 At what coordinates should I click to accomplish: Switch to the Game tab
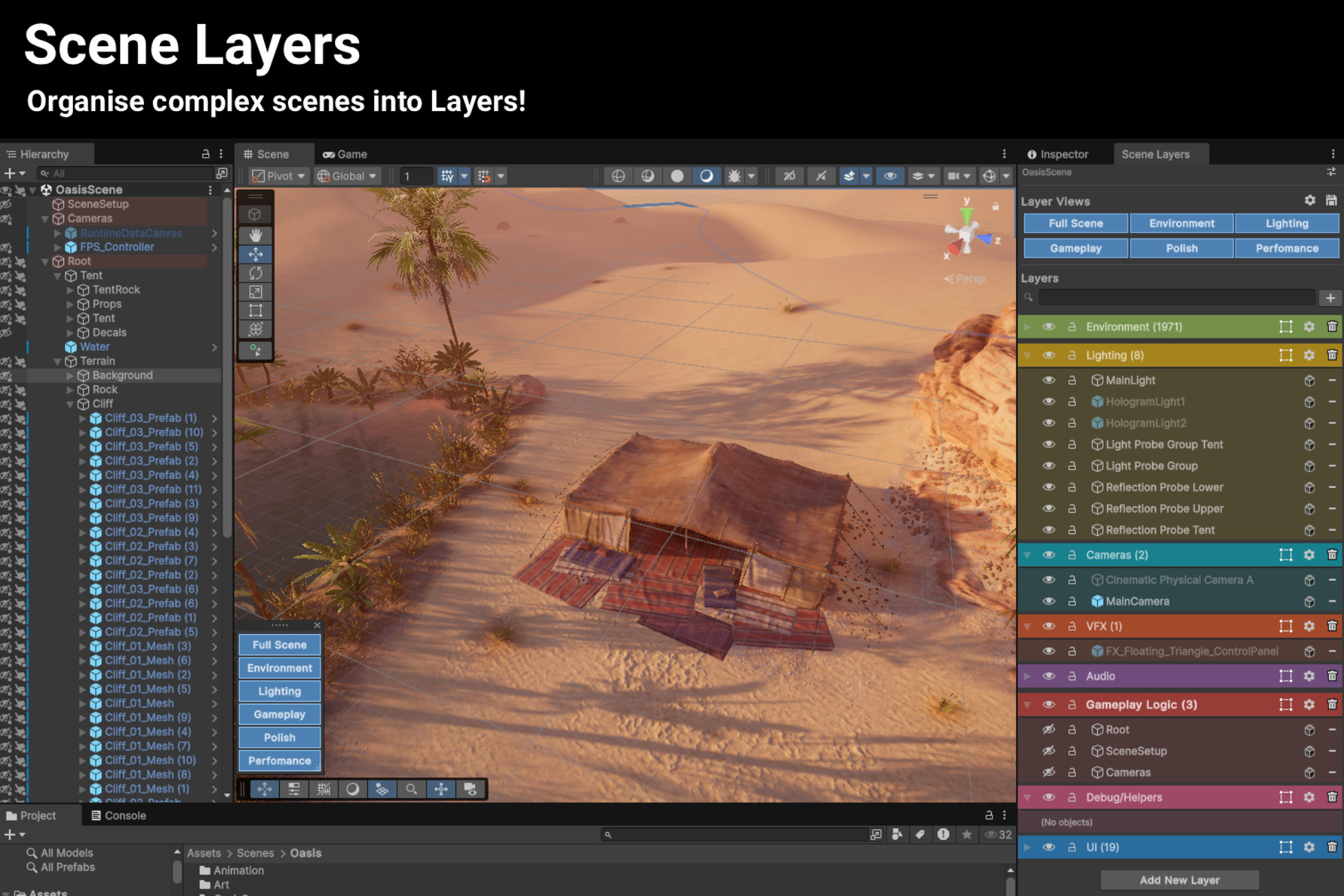point(345,154)
